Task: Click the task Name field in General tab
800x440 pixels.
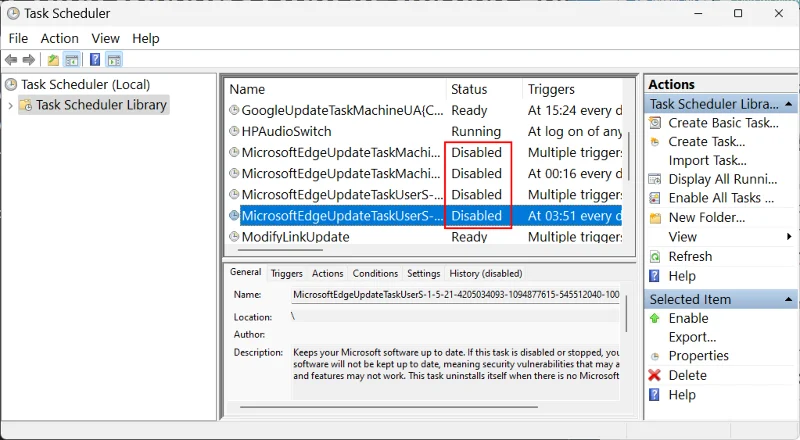Action: click(x=456, y=295)
